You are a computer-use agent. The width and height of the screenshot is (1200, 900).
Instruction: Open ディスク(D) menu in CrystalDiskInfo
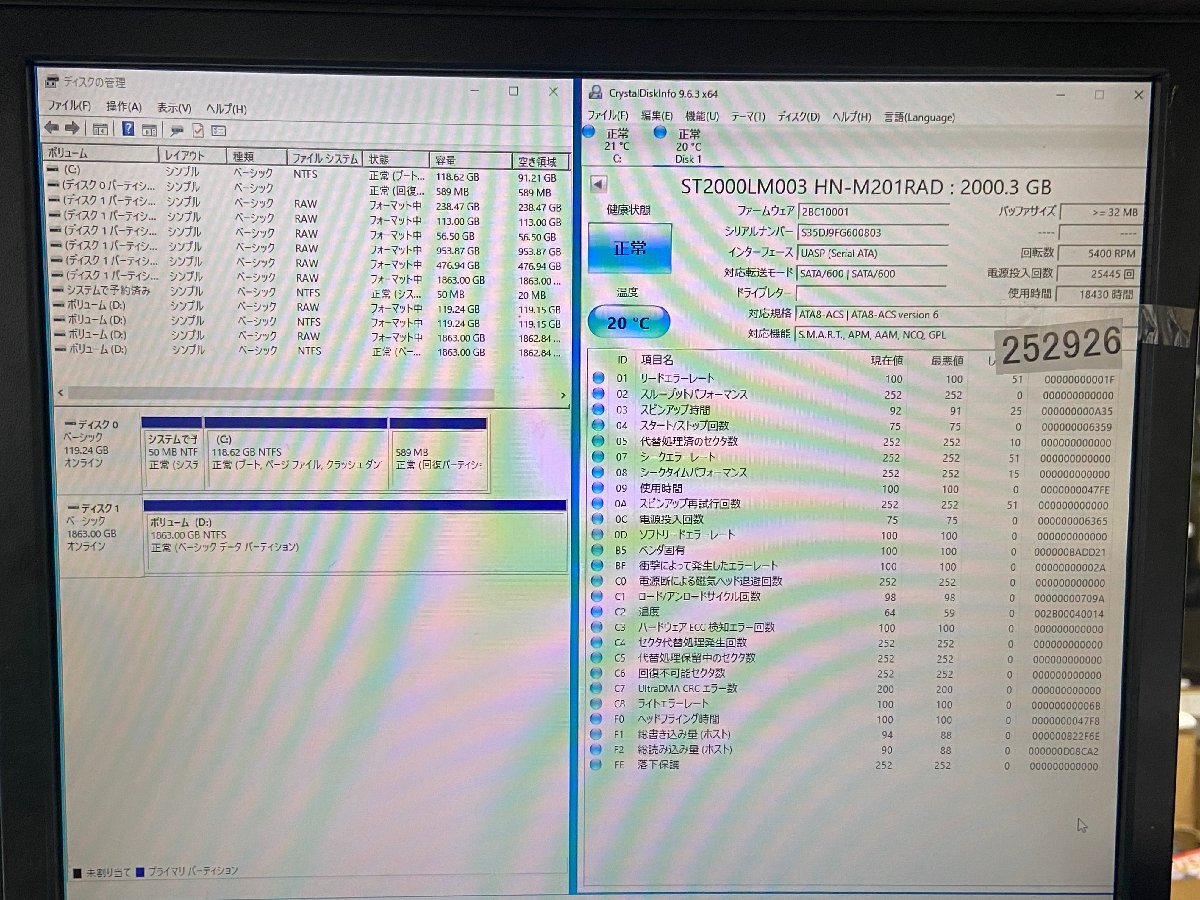click(798, 116)
